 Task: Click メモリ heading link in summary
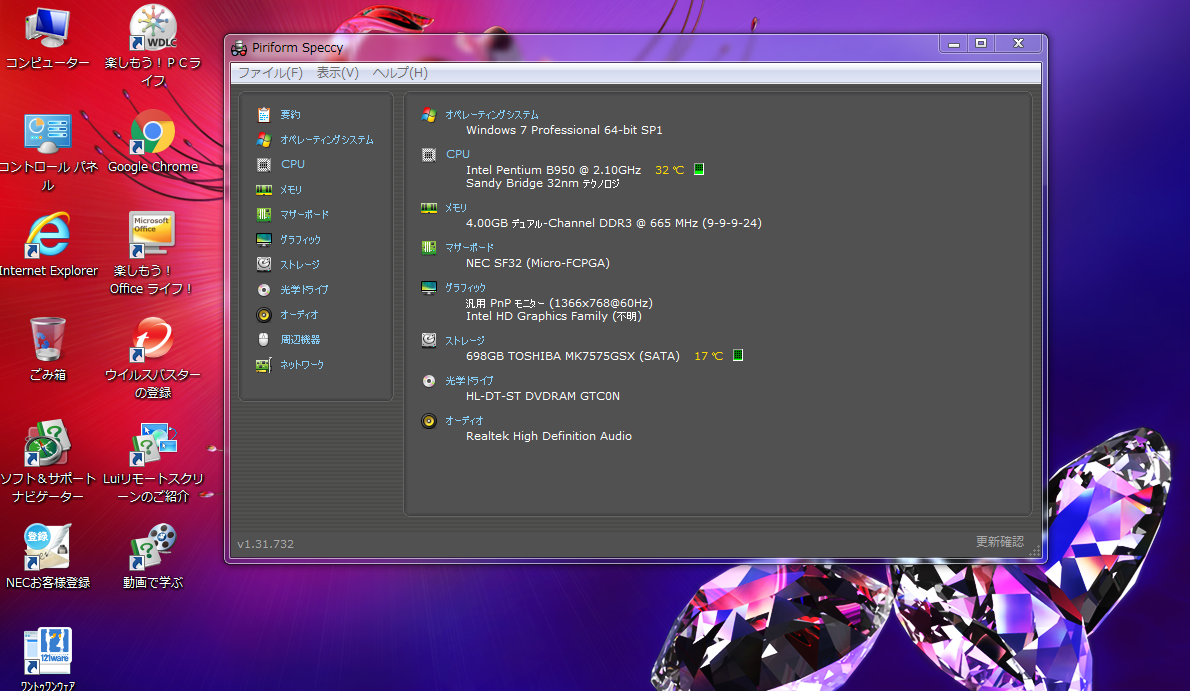tap(456, 207)
